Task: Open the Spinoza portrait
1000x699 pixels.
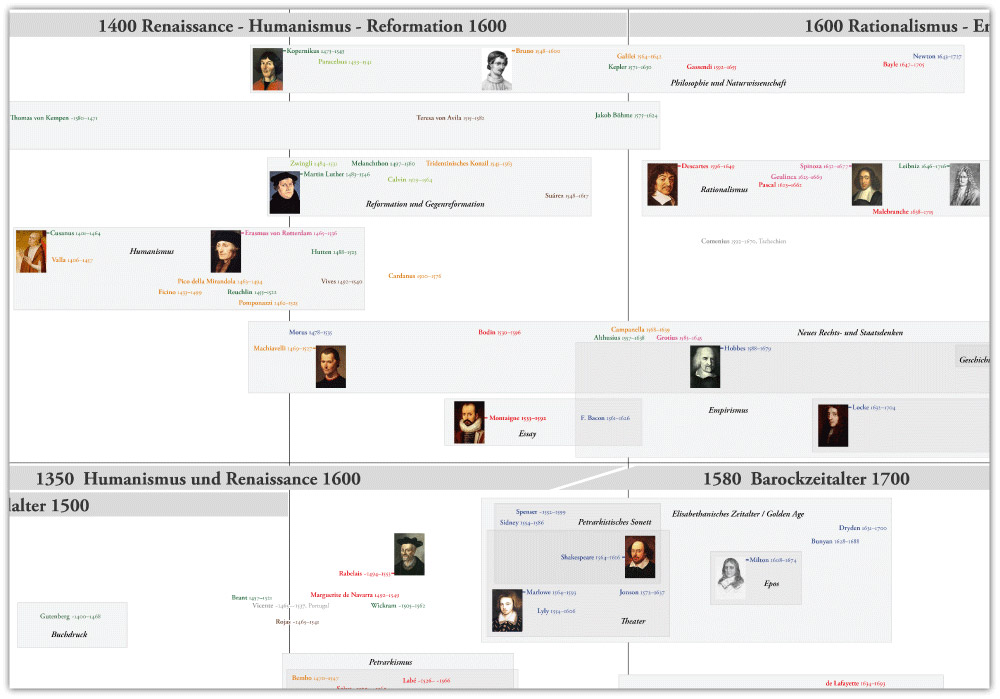Action: tap(867, 184)
